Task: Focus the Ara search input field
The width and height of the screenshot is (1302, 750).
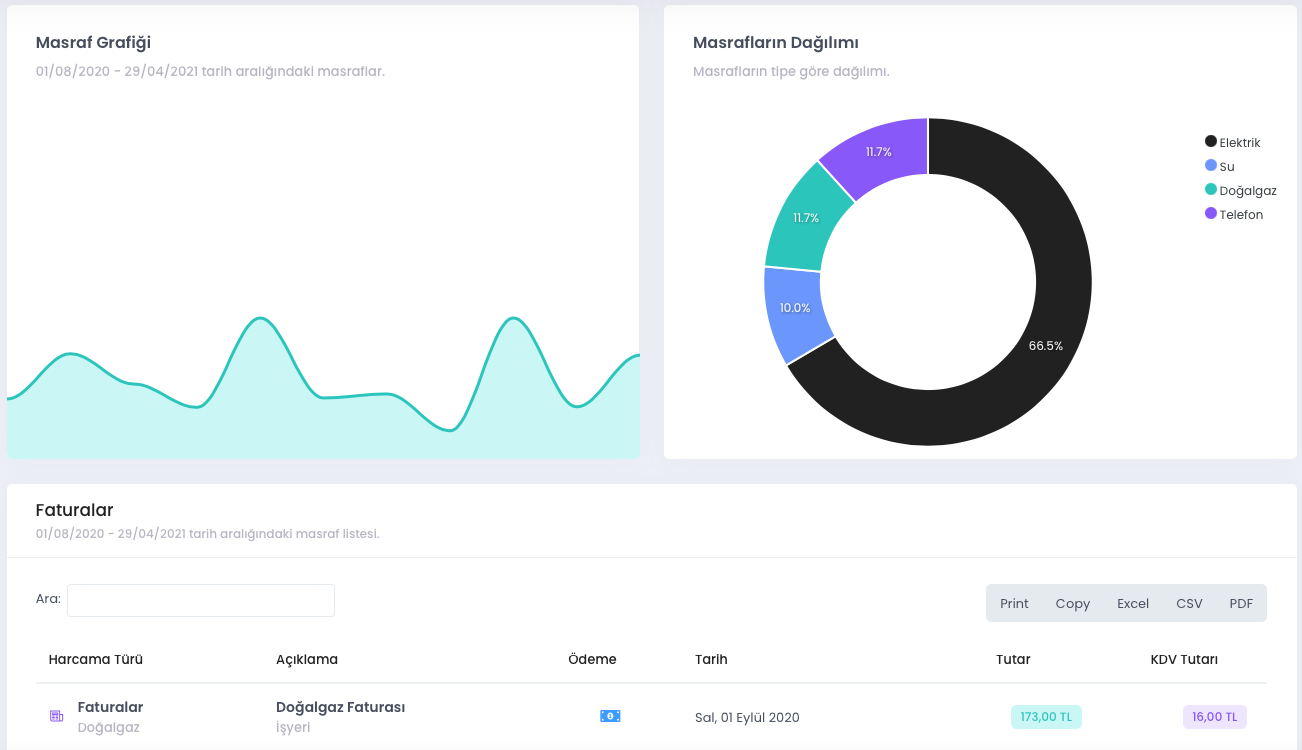Action: click(201, 600)
